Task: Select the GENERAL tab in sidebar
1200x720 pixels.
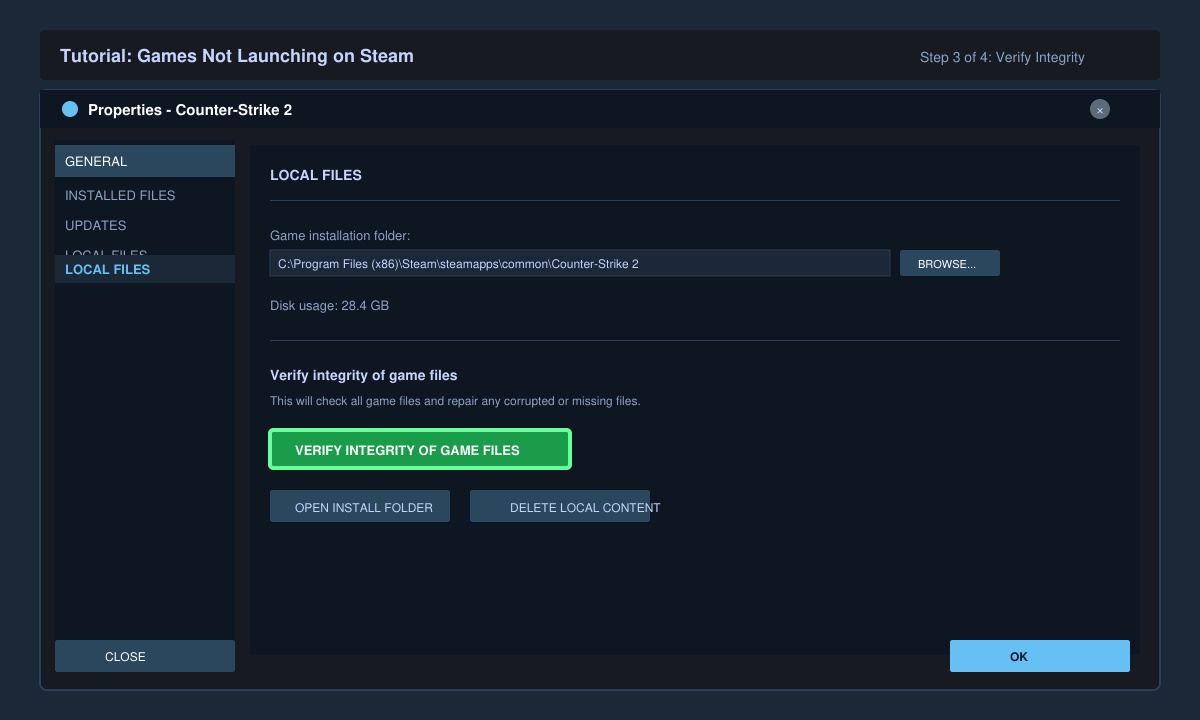Action: (145, 161)
